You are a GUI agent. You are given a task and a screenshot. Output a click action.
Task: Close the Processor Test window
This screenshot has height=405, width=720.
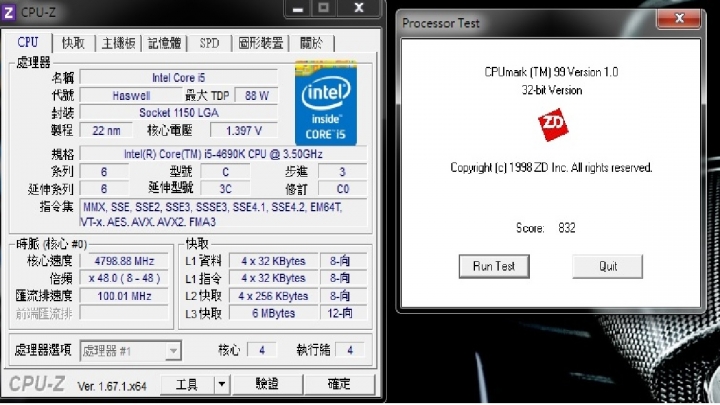(x=679, y=18)
